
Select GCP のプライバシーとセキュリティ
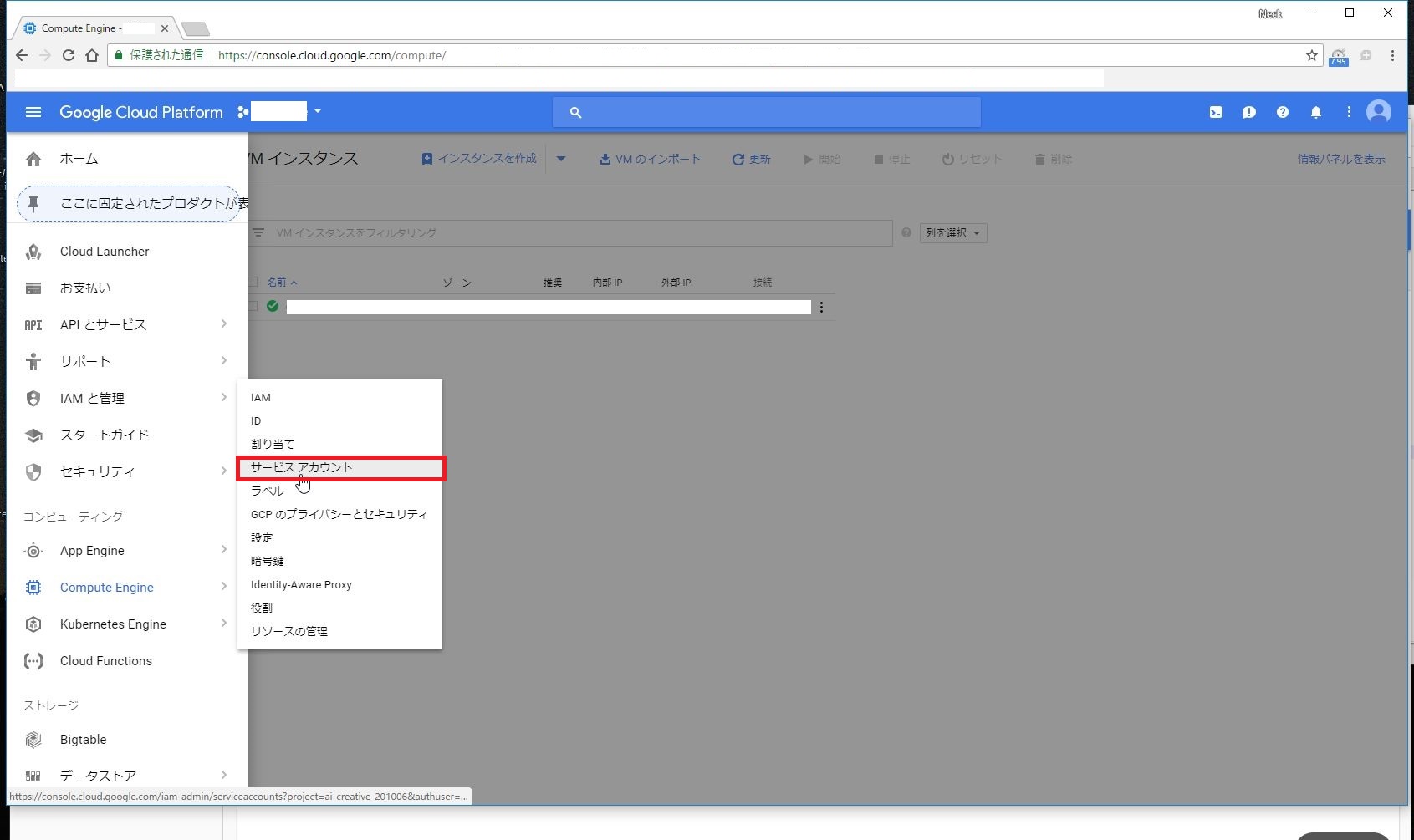339,515
